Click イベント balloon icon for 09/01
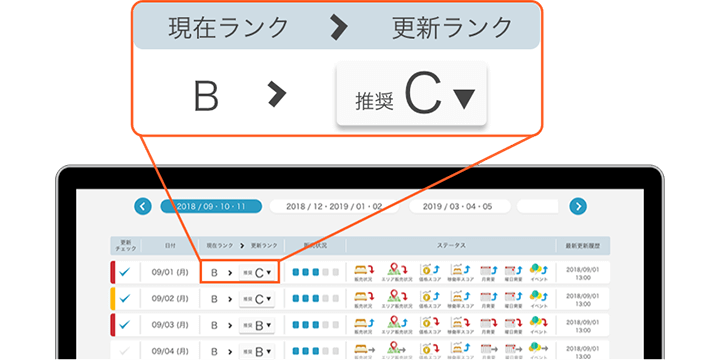Viewport: 720px width, 360px height. click(538, 269)
